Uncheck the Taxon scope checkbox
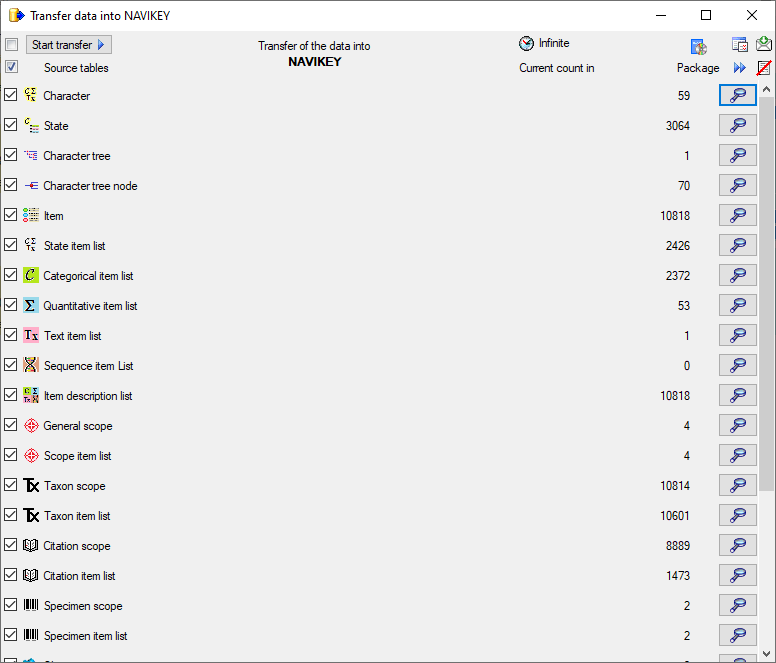This screenshot has width=776, height=663. coord(10,485)
